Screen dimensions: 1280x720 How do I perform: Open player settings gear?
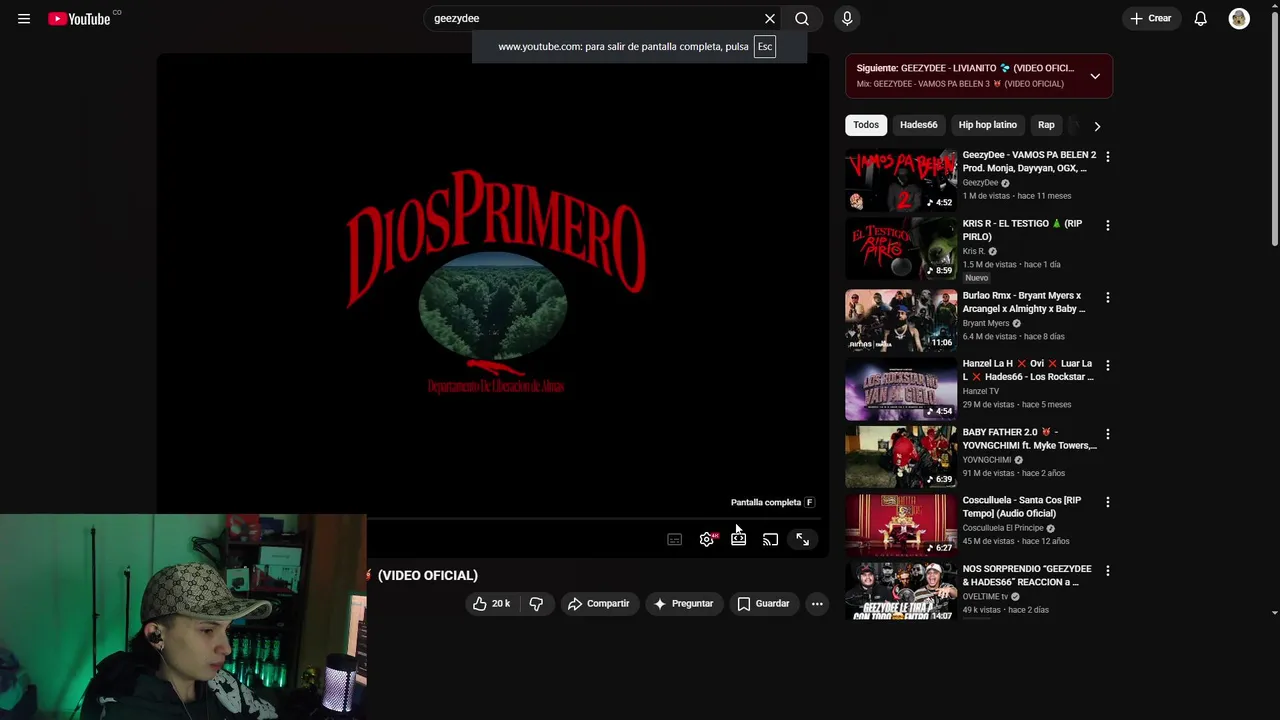tap(707, 539)
